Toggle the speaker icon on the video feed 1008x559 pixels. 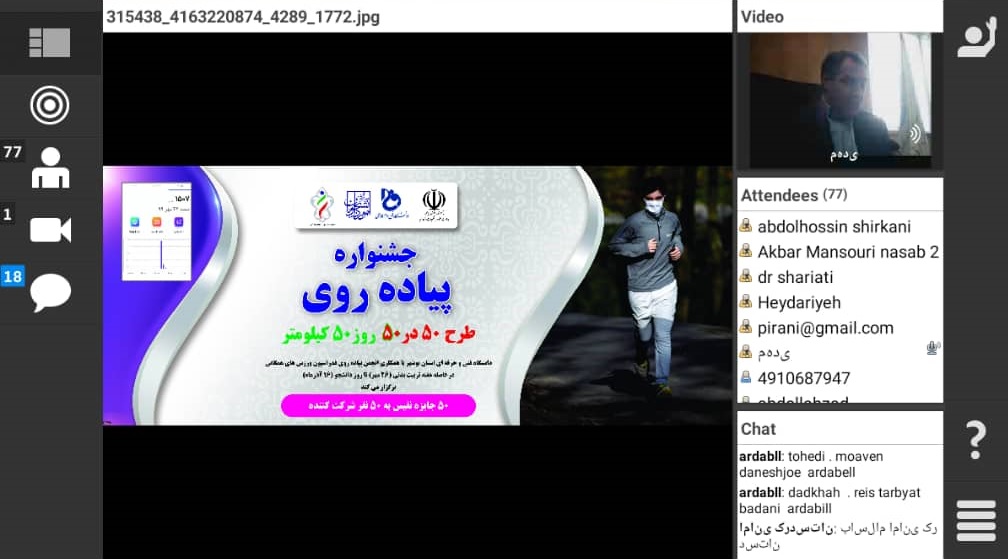(914, 134)
